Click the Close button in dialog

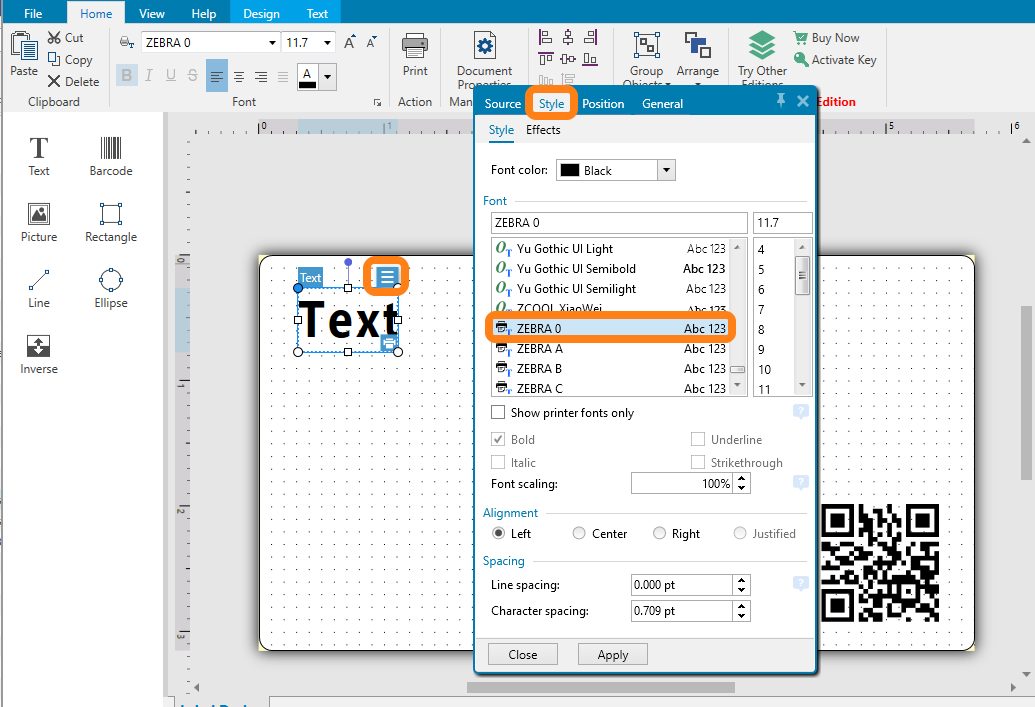coord(522,655)
